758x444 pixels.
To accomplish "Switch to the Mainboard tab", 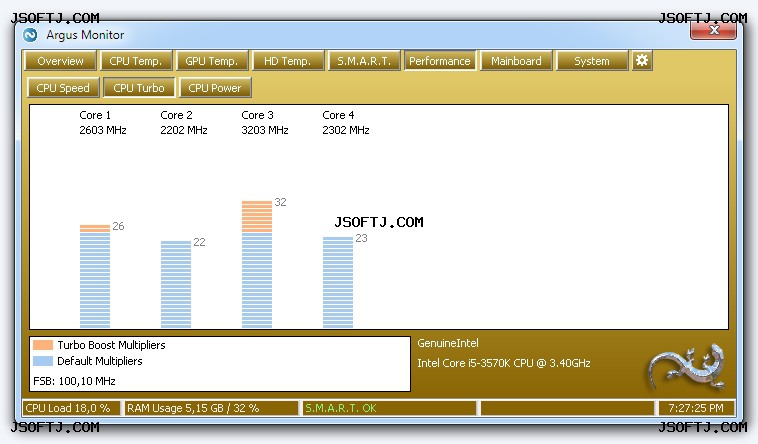I will [516, 61].
